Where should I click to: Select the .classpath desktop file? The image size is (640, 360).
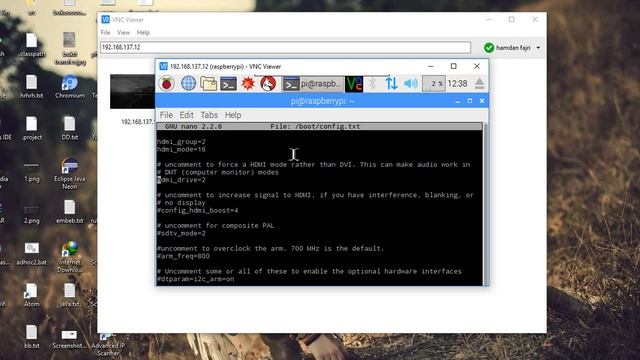point(31,45)
